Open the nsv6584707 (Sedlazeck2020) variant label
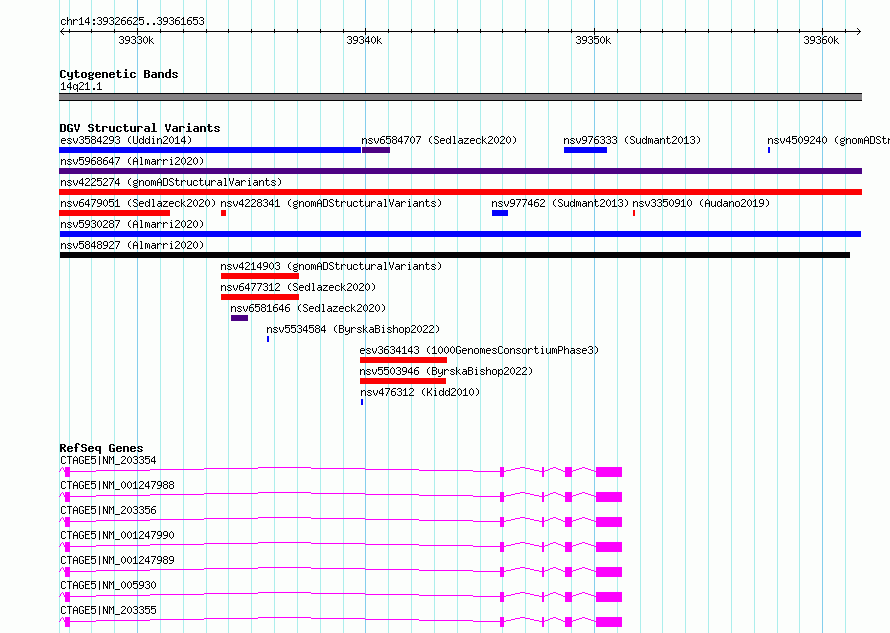This screenshot has width=890, height=633. [439, 140]
